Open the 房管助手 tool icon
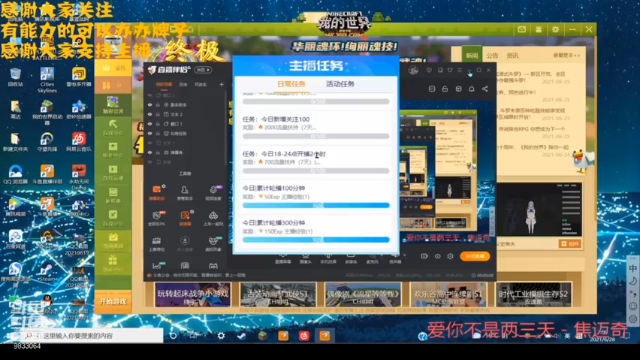 coord(185,193)
